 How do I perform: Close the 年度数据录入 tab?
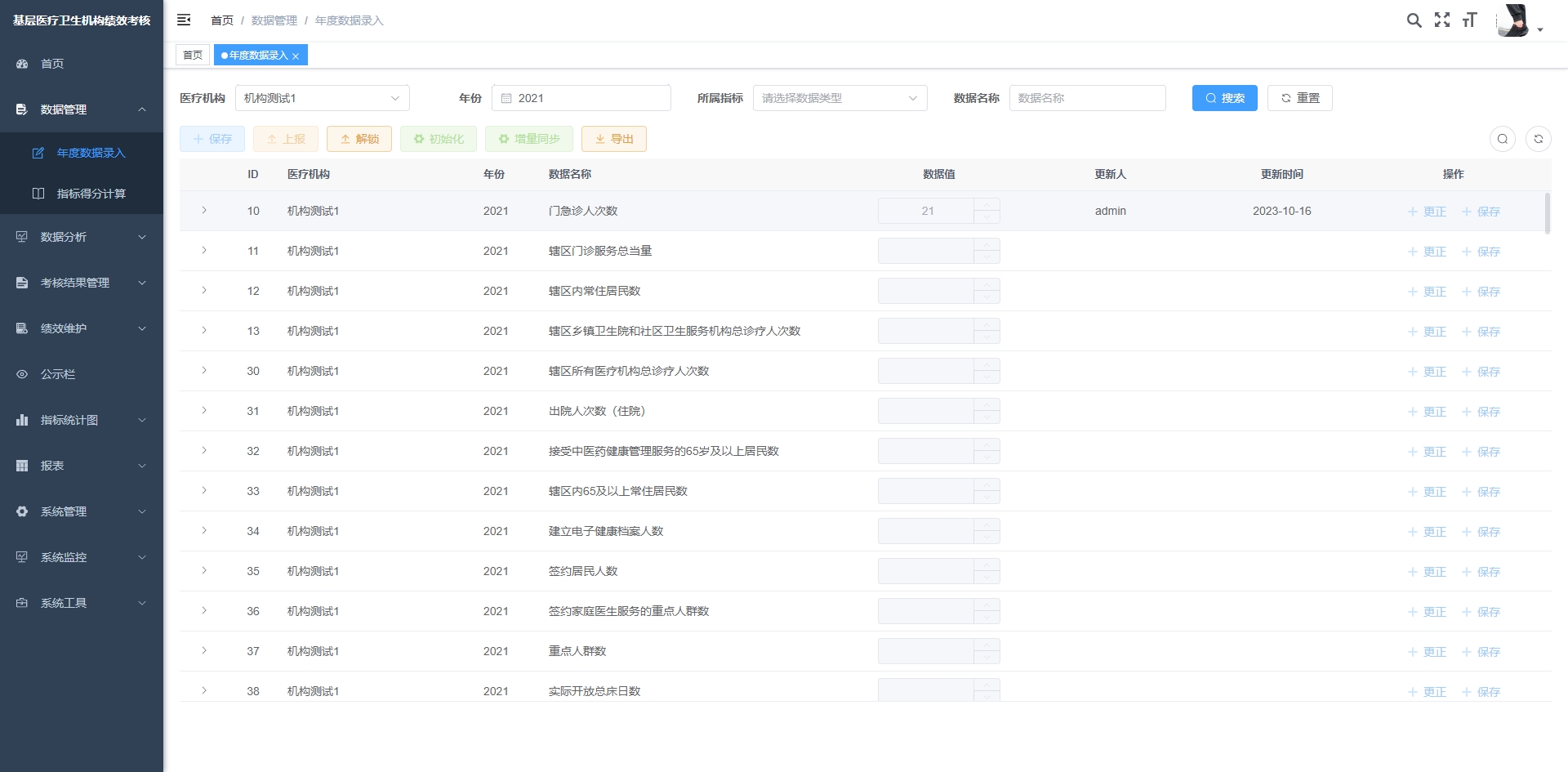click(x=296, y=56)
